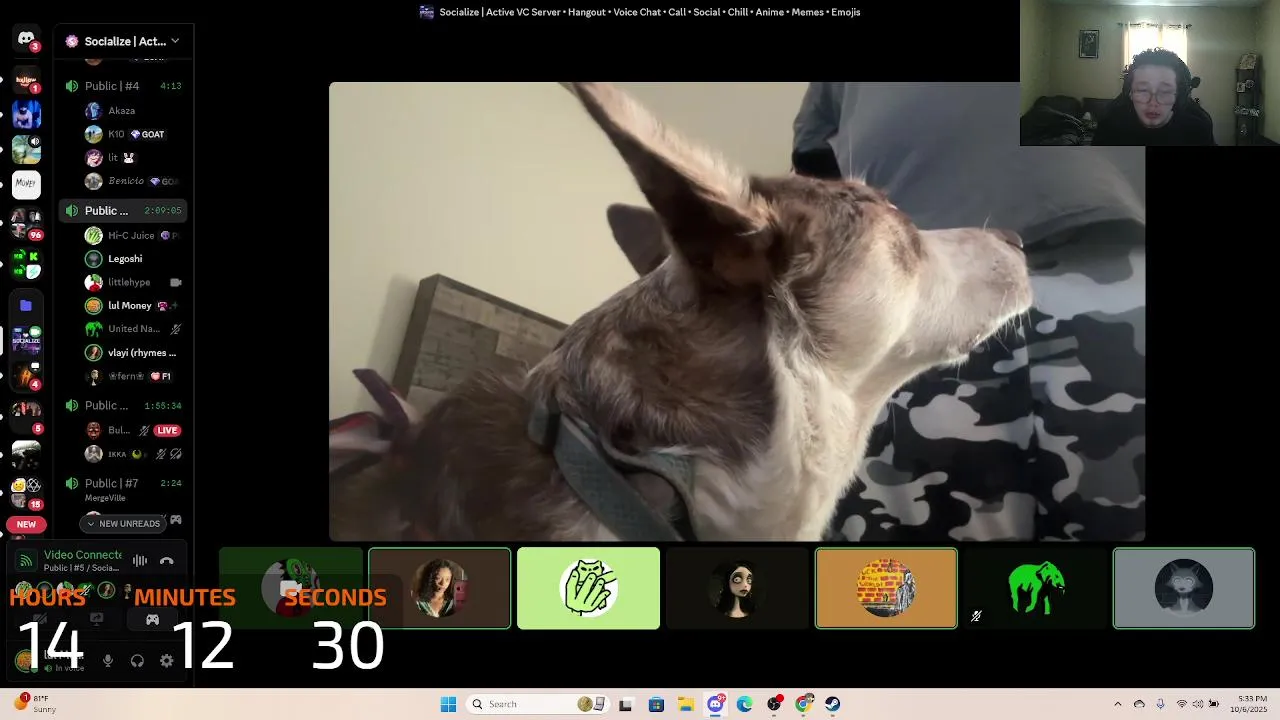
Task: Click the red NEW unreads pill in server list
Action: (26, 524)
